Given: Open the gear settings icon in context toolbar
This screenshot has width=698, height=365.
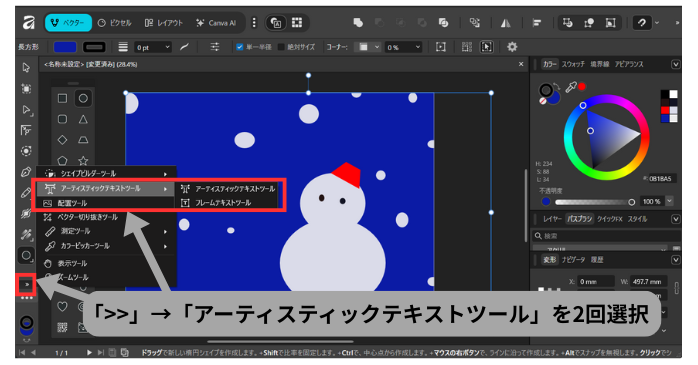Looking at the screenshot, I should (x=512, y=47).
